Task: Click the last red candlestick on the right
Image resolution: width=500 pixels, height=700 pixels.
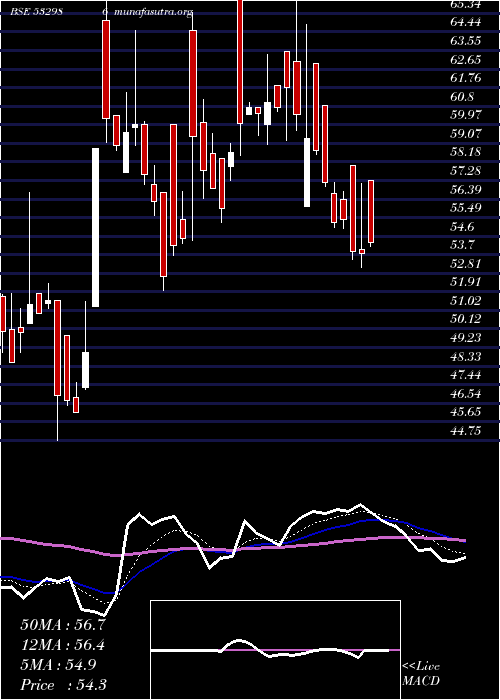Action: click(371, 212)
